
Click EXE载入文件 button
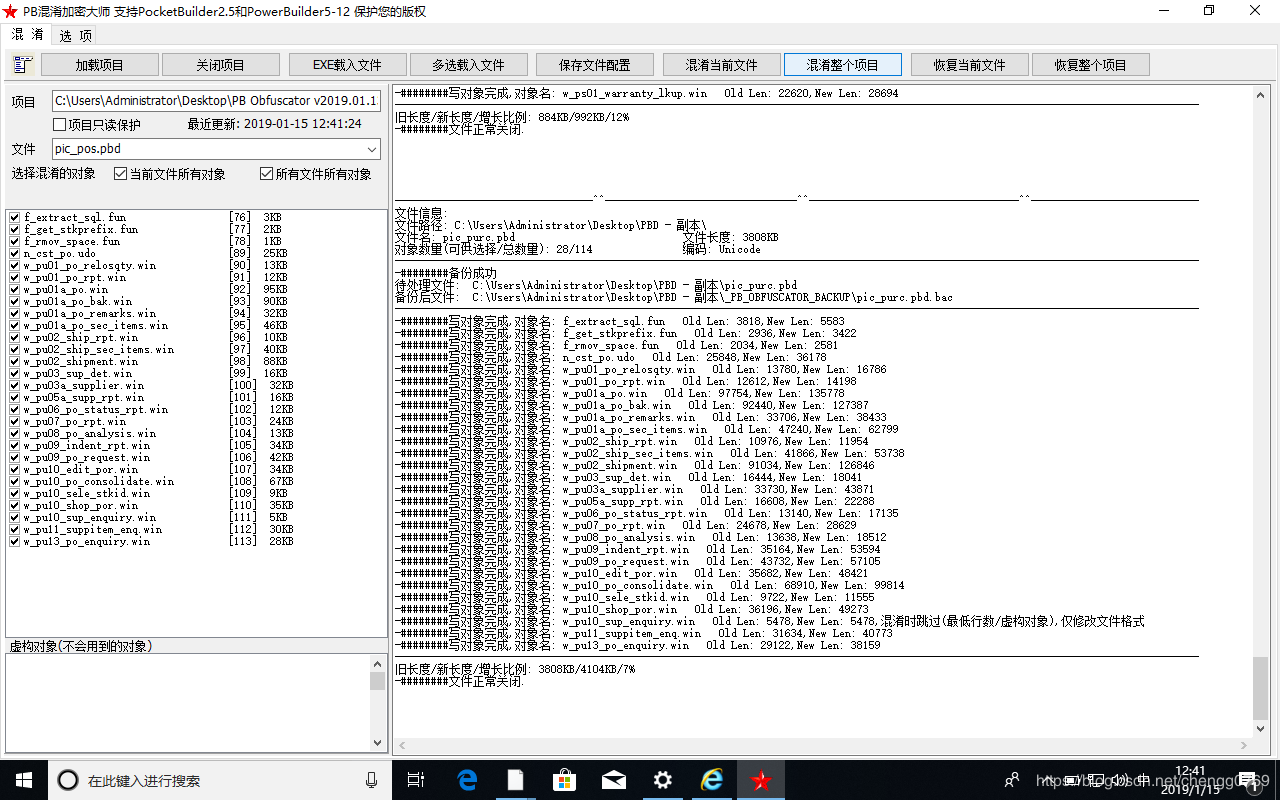347,65
